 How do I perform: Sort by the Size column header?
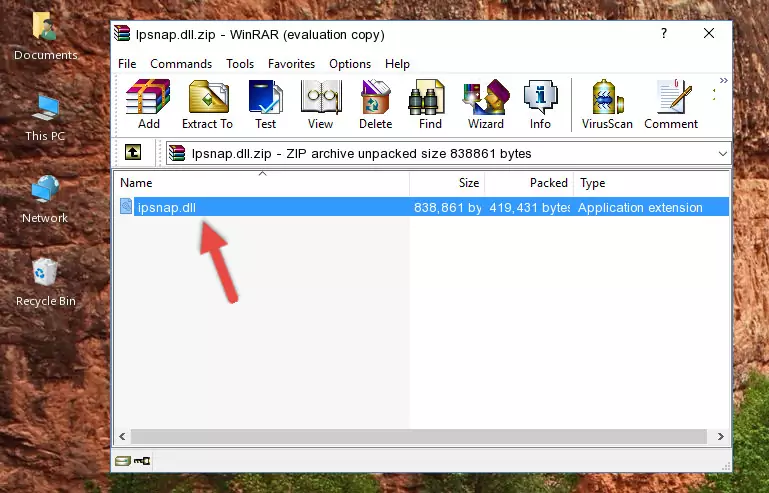click(447, 183)
